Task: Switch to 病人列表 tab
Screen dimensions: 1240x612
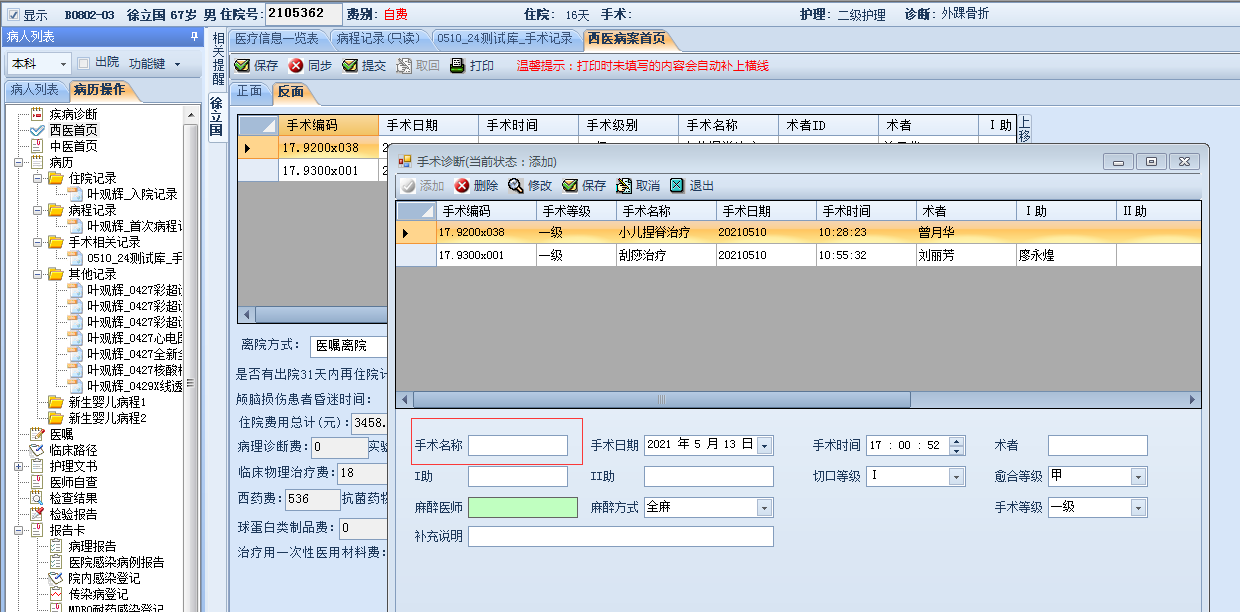Action: [34, 90]
